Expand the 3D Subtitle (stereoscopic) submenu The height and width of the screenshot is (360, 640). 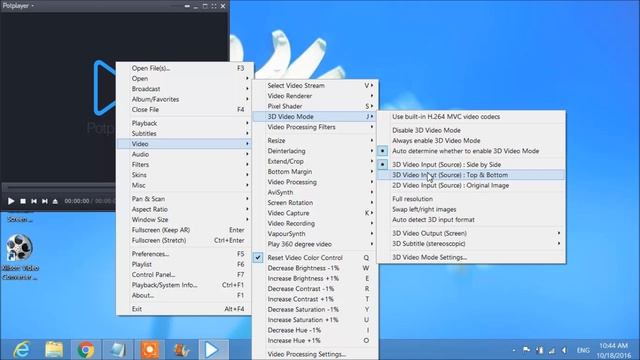point(471,244)
